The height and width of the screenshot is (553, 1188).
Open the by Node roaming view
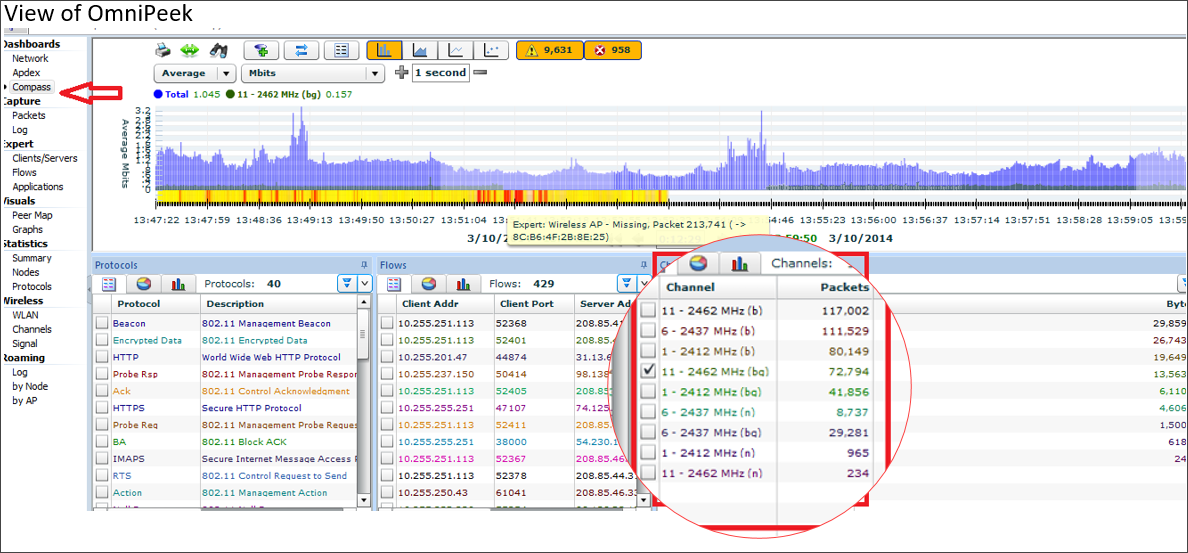(30, 386)
